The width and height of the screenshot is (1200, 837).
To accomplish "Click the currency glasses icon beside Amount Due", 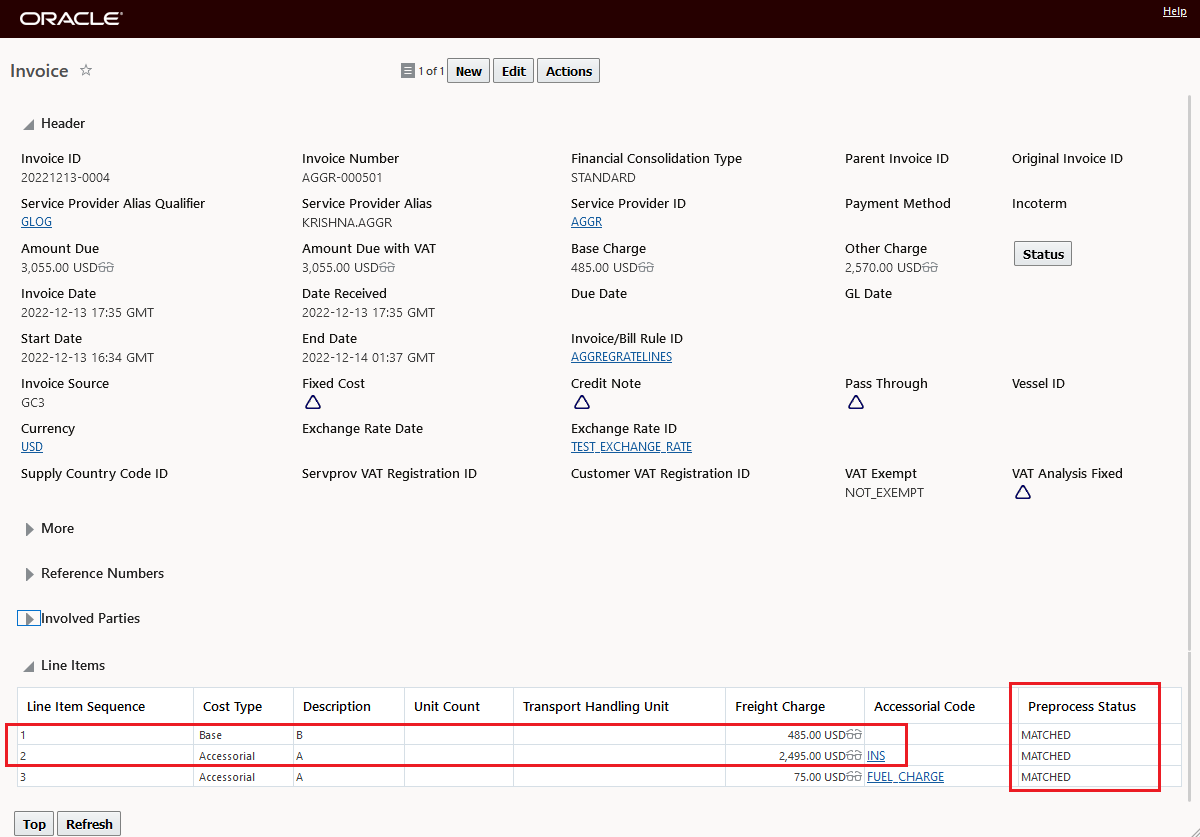I will pyautogui.click(x=107, y=268).
